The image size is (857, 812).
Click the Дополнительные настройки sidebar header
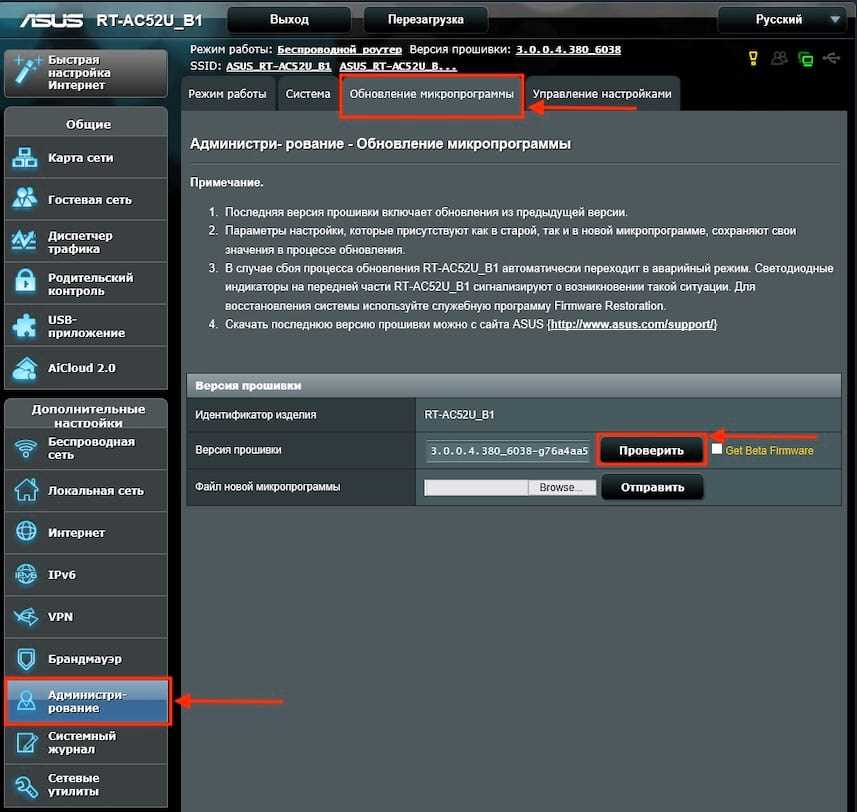click(x=88, y=415)
